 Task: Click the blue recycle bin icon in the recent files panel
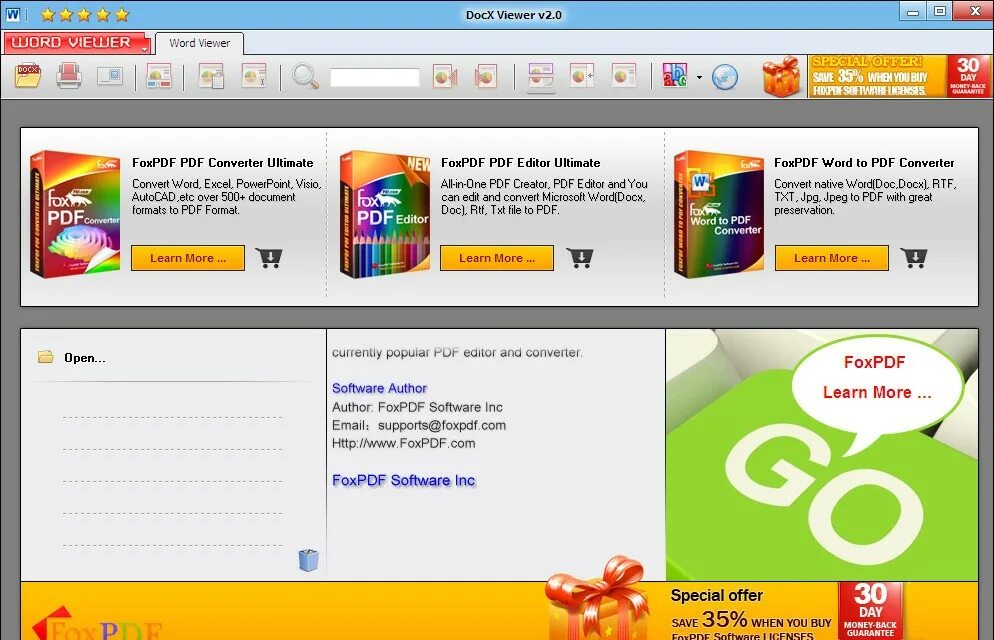[309, 560]
